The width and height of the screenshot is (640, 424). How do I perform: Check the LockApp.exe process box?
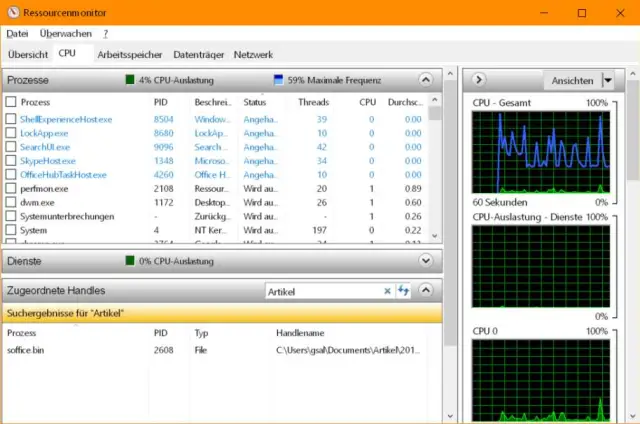pyautogui.click(x=11, y=133)
